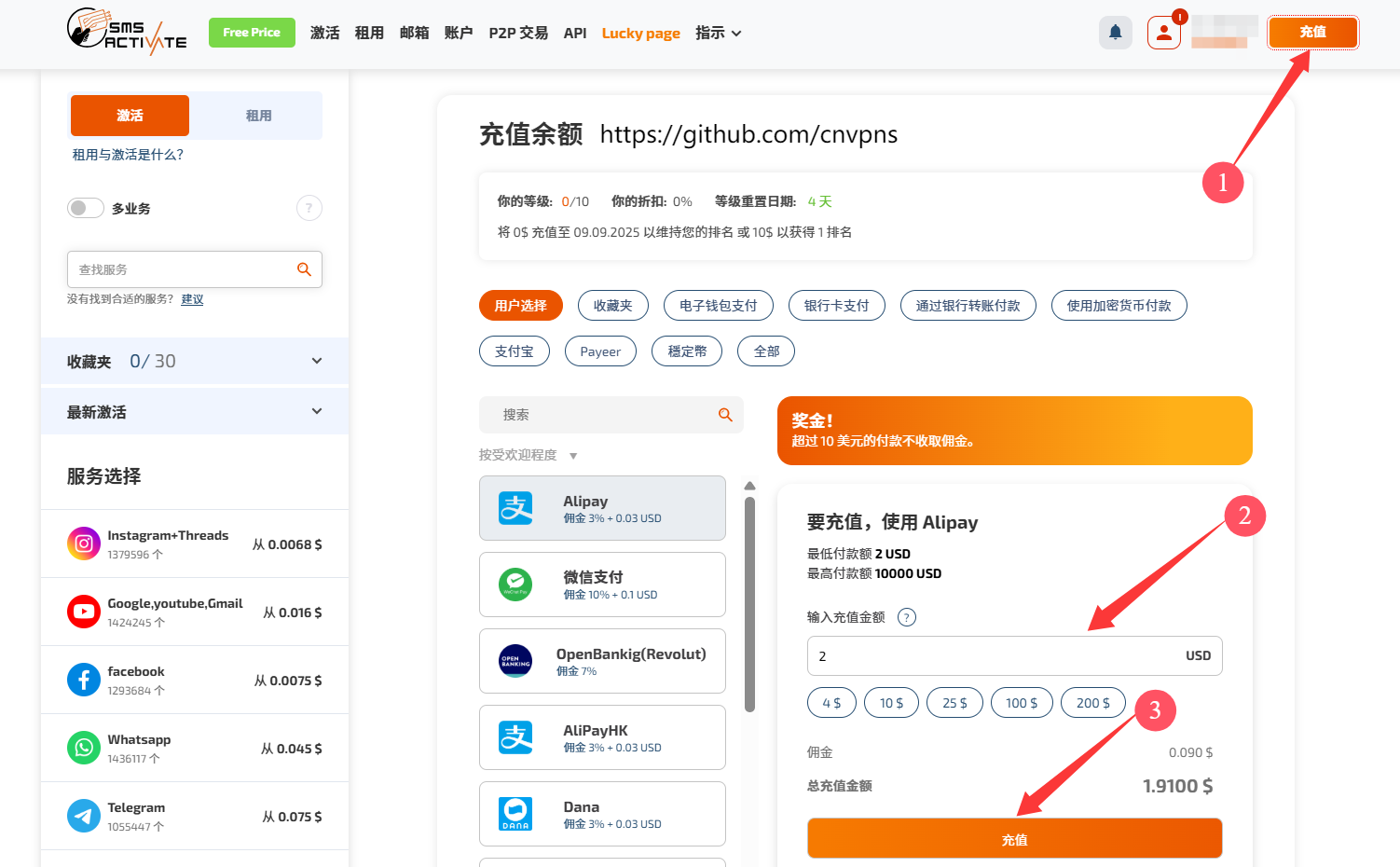Open the user profile icon
This screenshot has width=1400, height=867.
(x=1164, y=33)
